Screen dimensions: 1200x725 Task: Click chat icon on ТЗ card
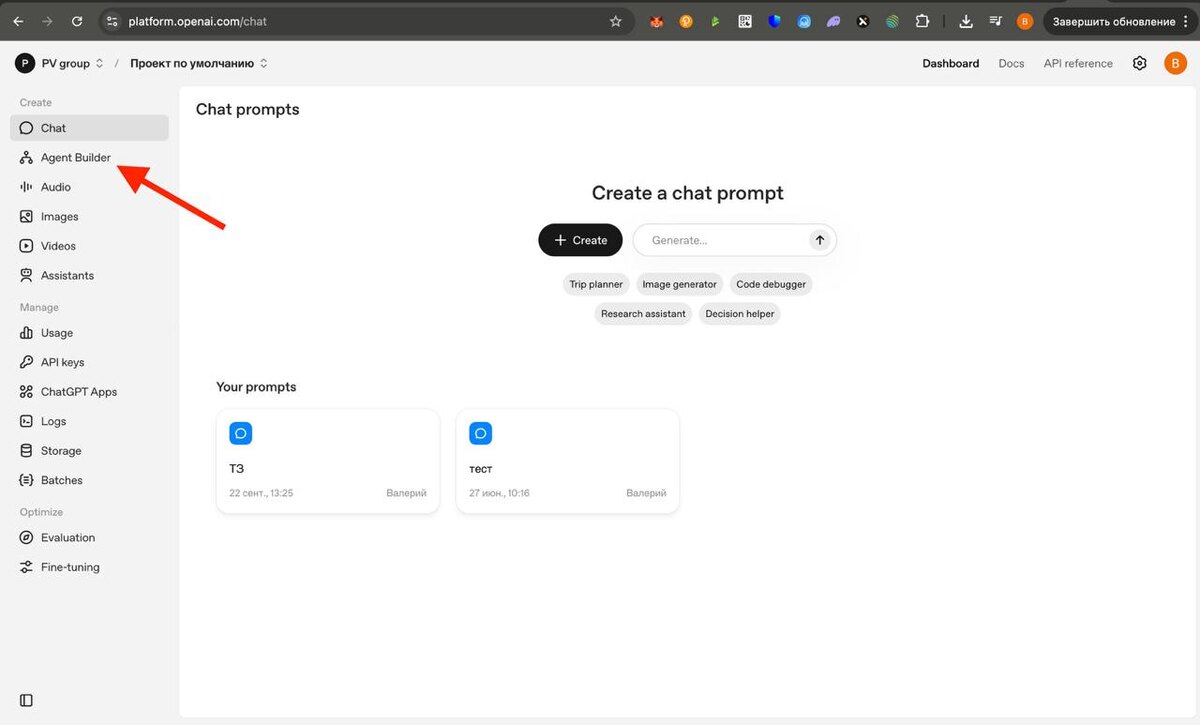(240, 433)
